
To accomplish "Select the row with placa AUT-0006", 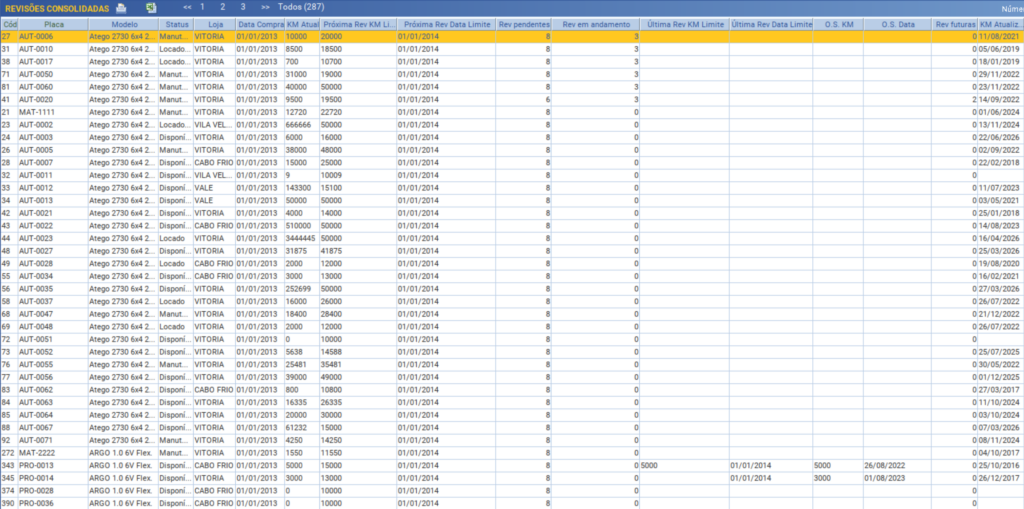I will tap(512, 37).
